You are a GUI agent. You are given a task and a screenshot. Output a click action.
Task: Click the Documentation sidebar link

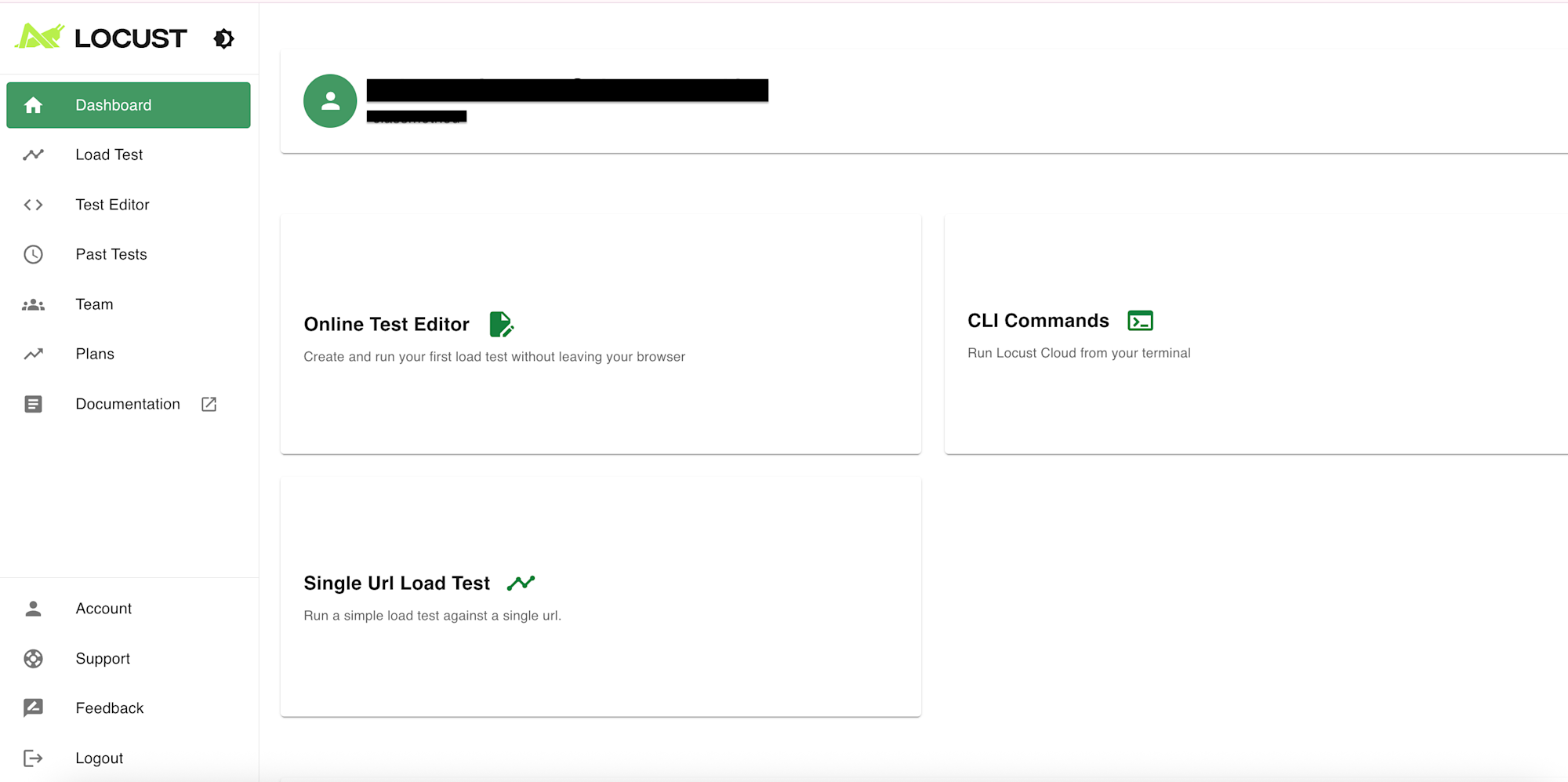point(128,404)
